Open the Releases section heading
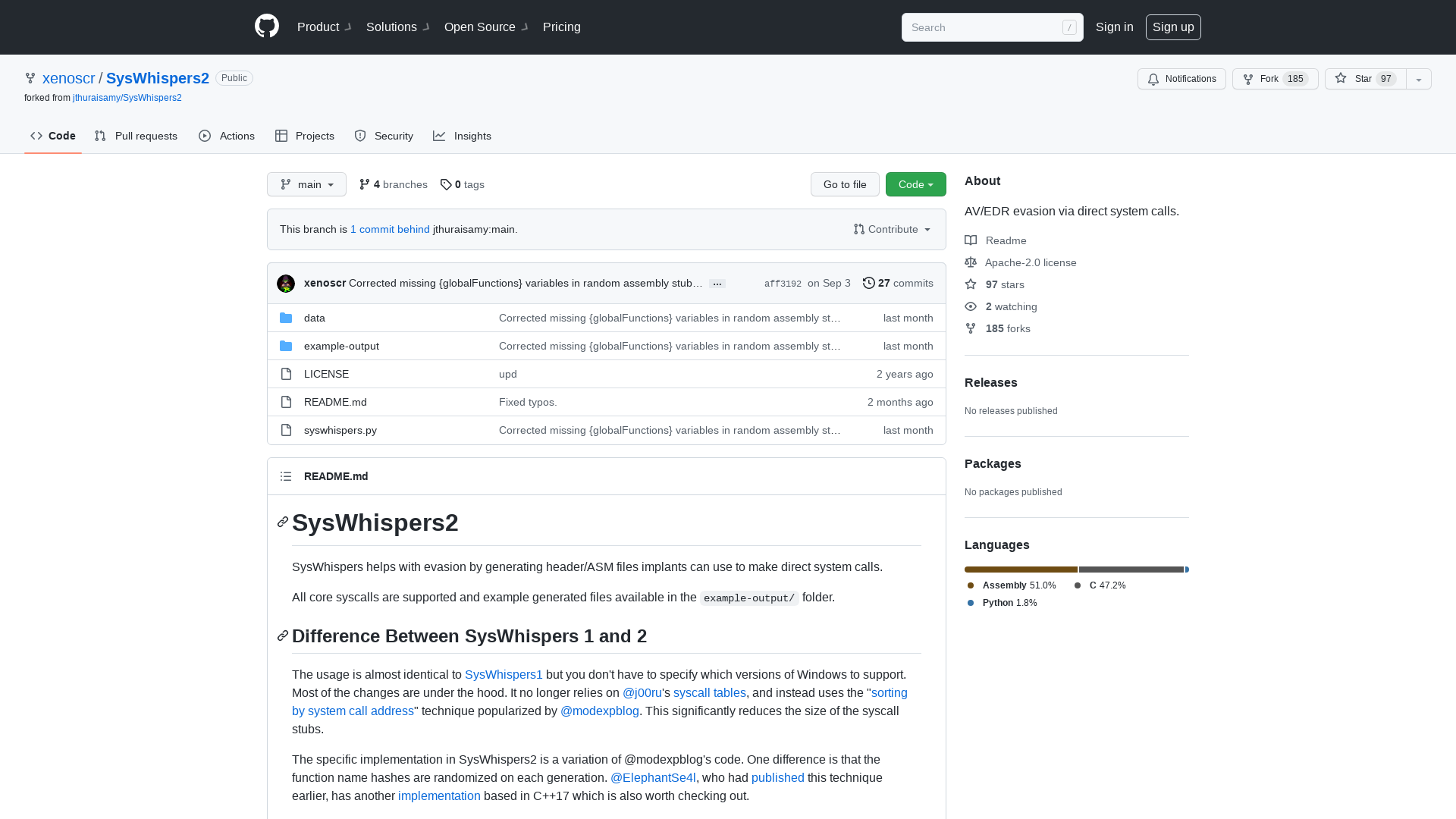Viewport: 1456px width, 819px height. click(991, 382)
